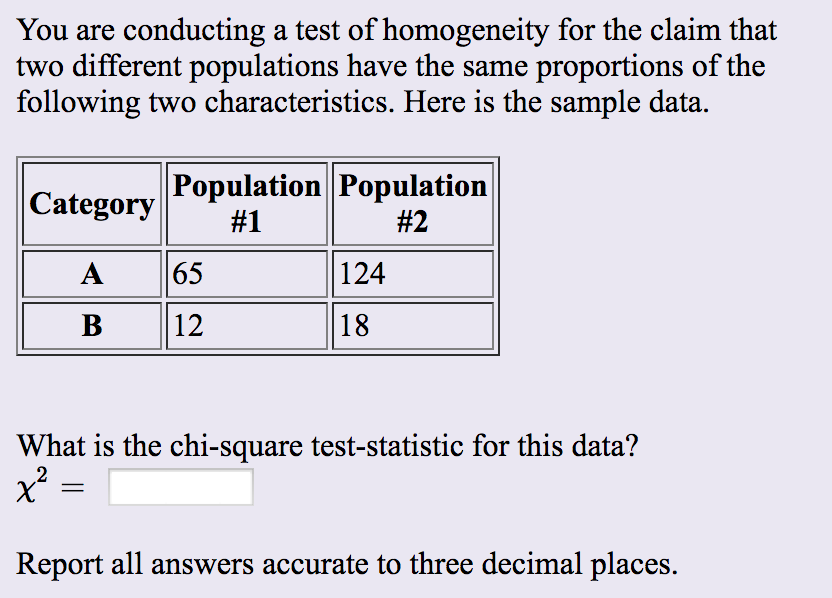Click the Population #1 header cell
832x598 pixels.
point(246,203)
